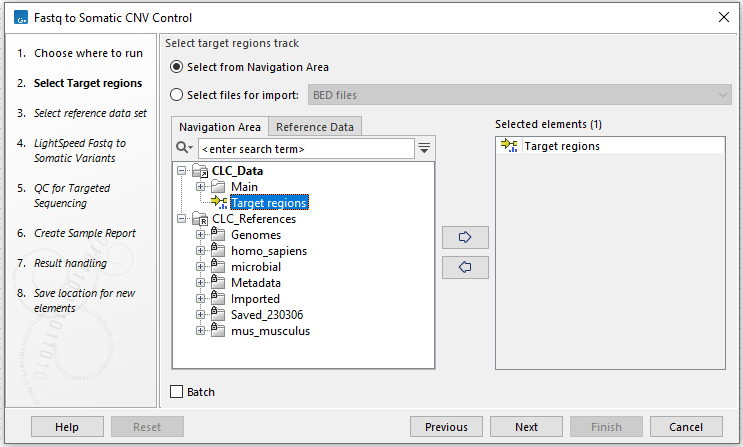Click the Next button

(526, 427)
